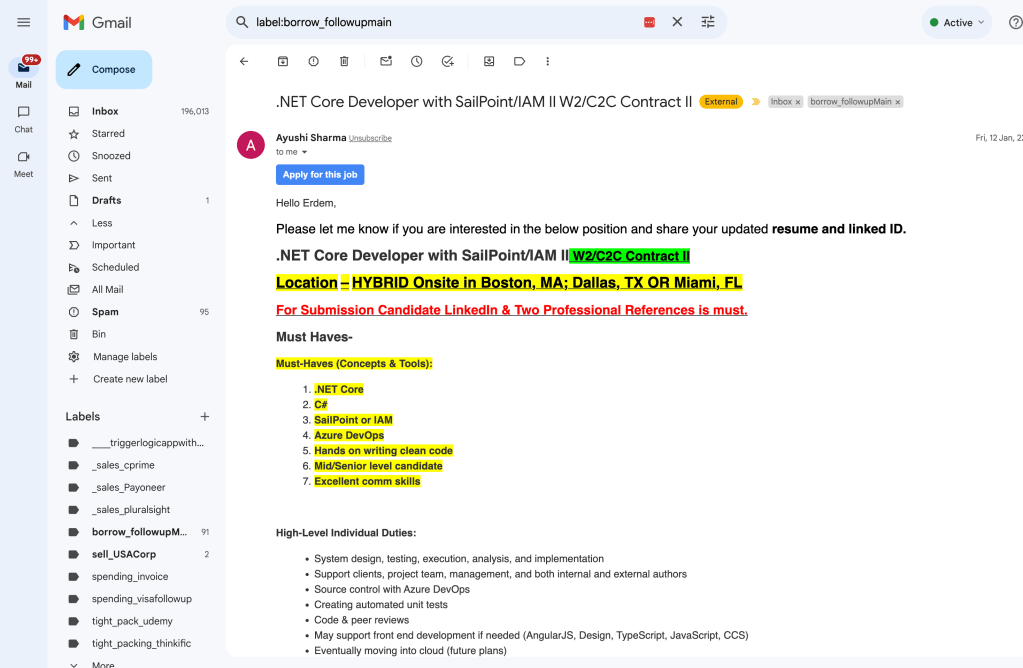The width and height of the screenshot is (1023, 668).
Task: Clear the search with the X icon
Action: (677, 22)
